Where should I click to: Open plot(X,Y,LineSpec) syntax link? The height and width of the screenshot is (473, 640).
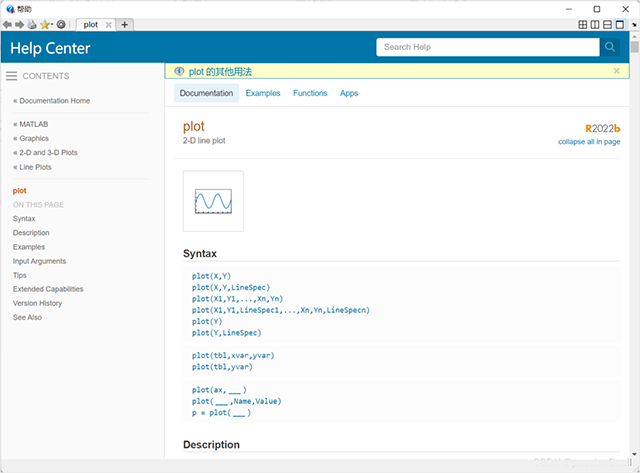pos(231,288)
